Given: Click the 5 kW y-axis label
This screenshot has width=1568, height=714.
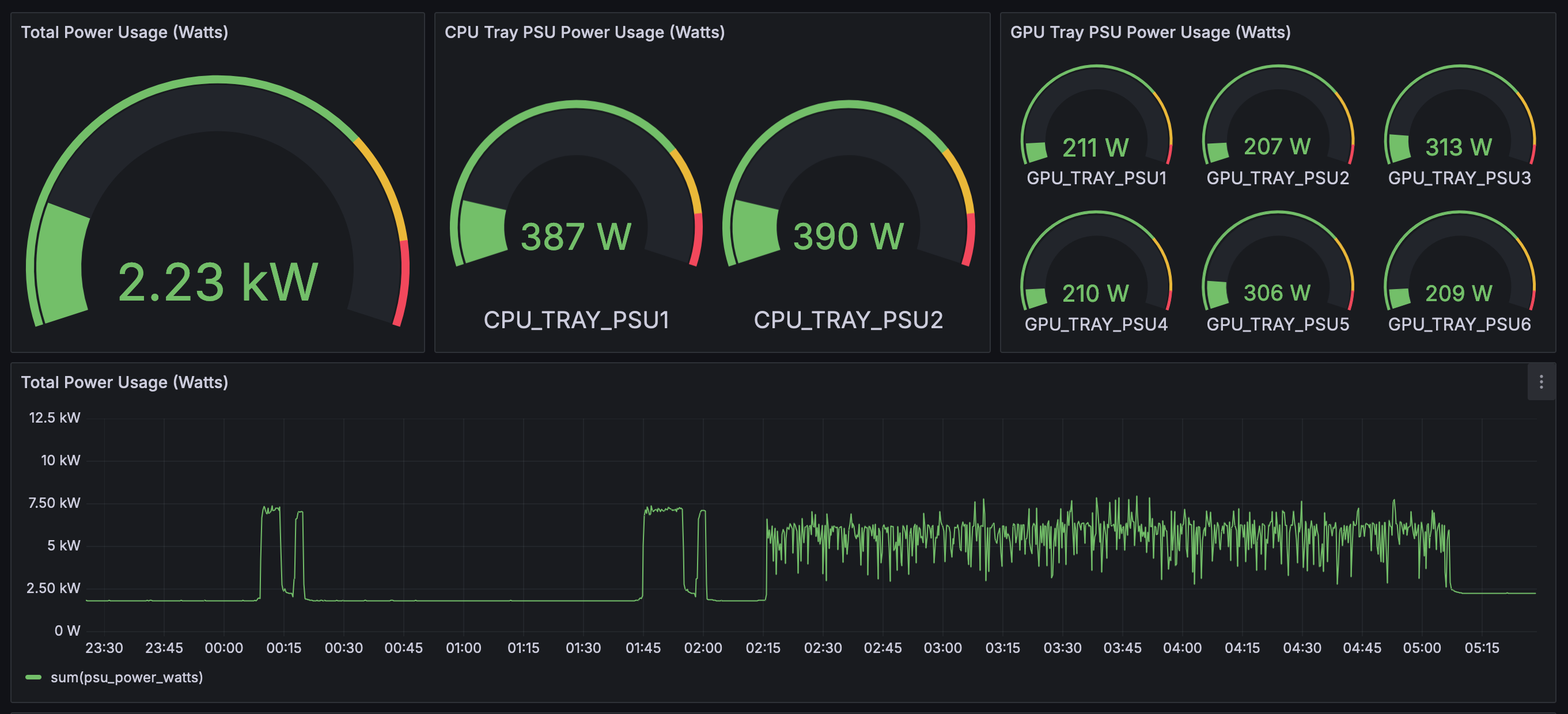Looking at the screenshot, I should pyautogui.click(x=63, y=545).
